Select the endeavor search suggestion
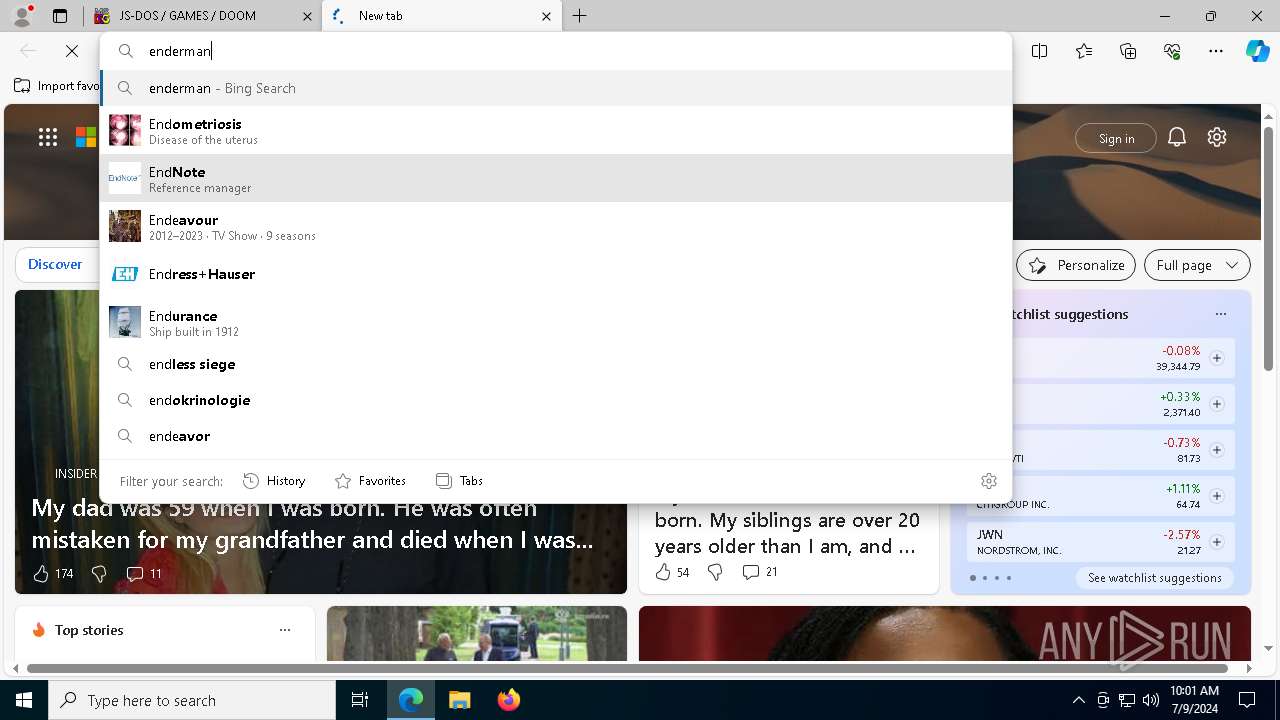 pos(556,436)
